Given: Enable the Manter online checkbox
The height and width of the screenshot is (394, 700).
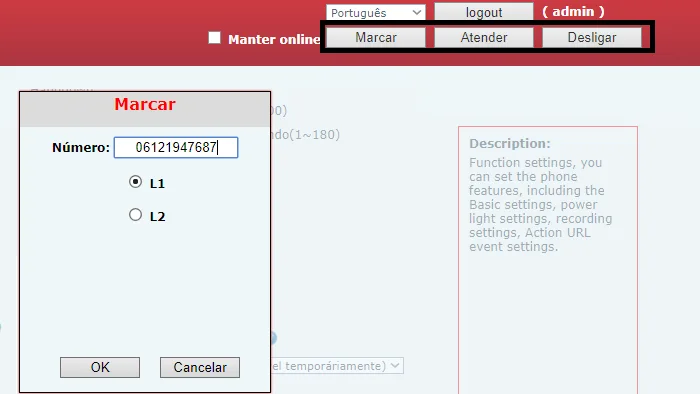Looking at the screenshot, I should (x=214, y=37).
